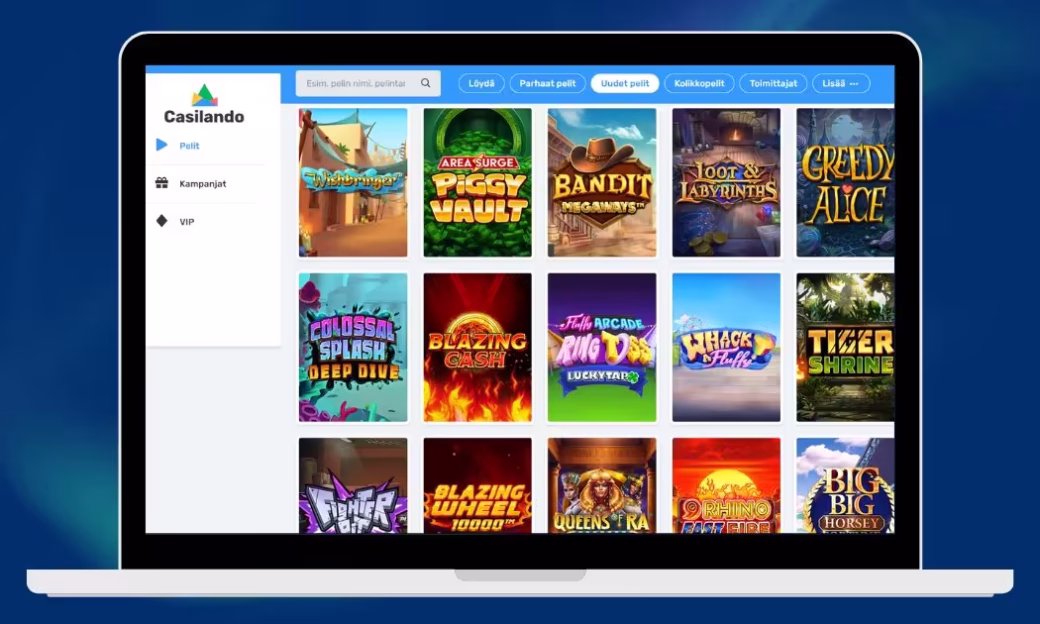
Task: Select the Uudet pelit filter tab
Action: [x=625, y=83]
